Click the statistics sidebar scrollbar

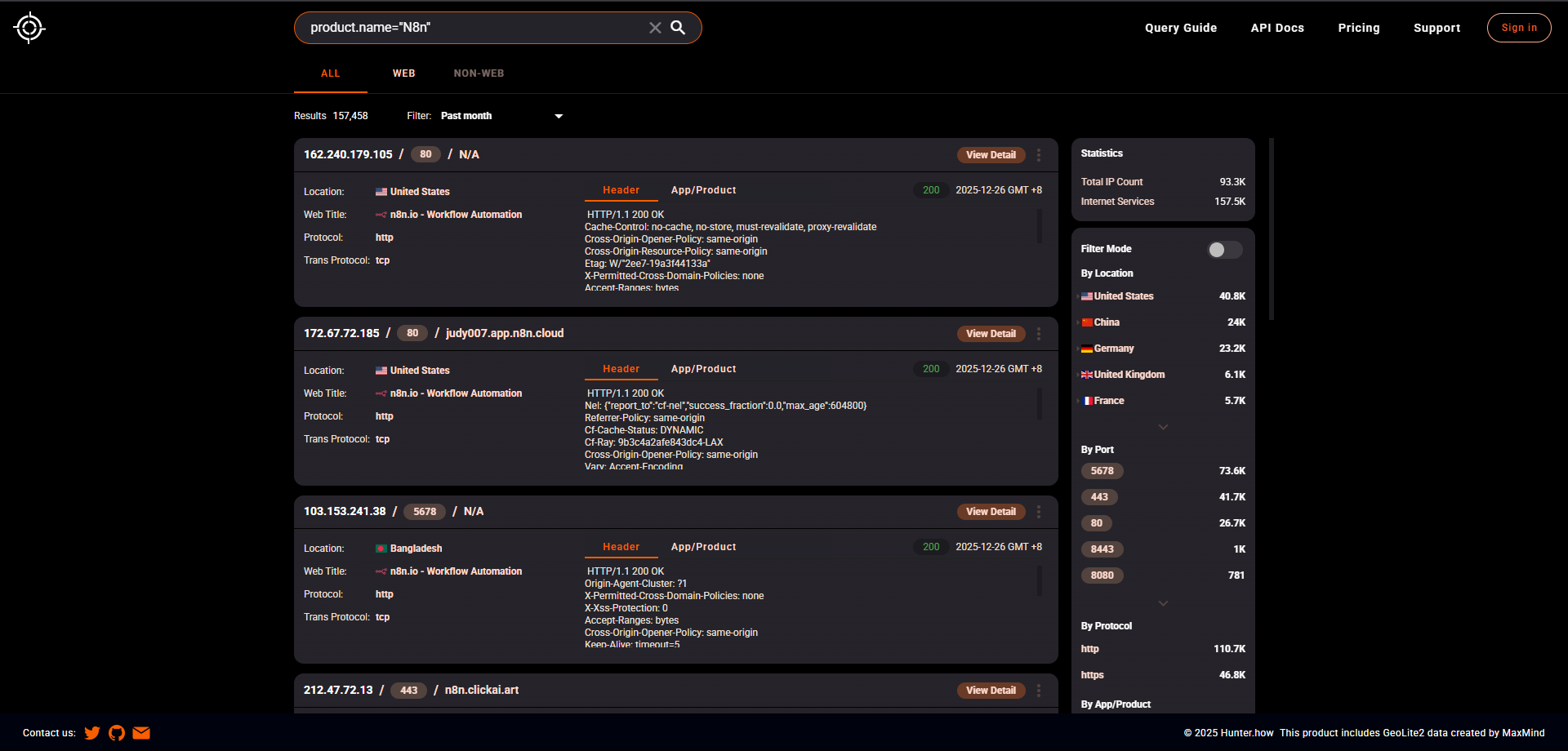click(x=1272, y=229)
